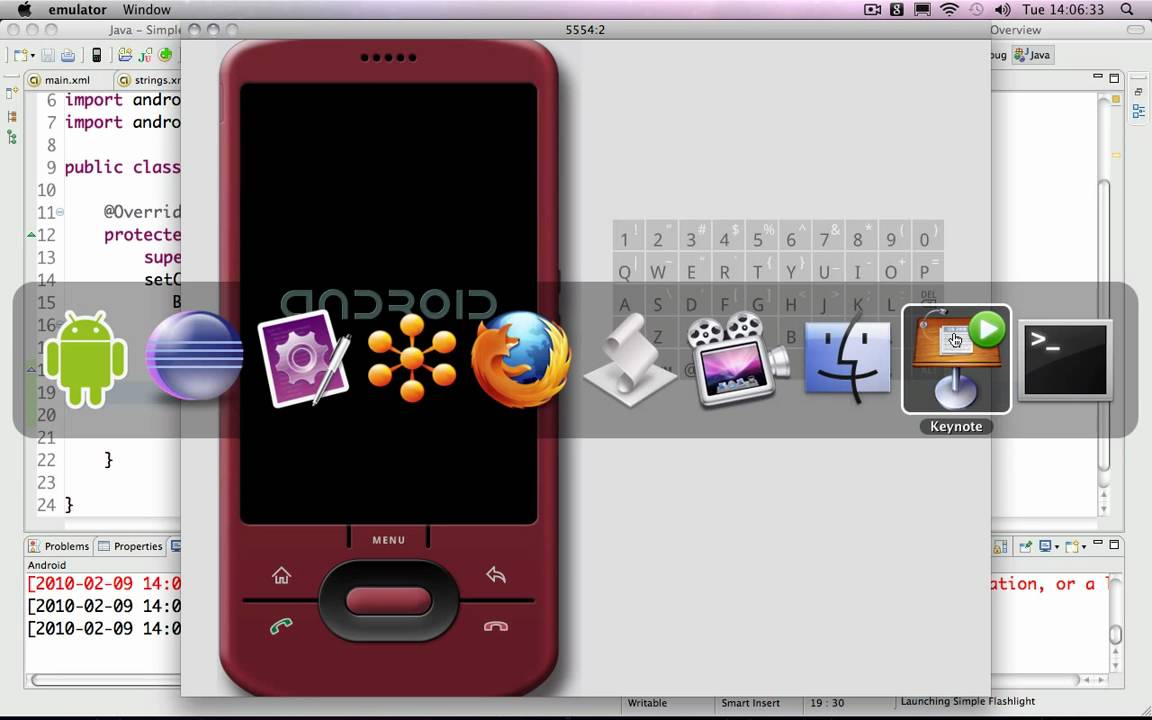Maximize the Console view
Screen dimensions: 1152x720
[1114, 544]
